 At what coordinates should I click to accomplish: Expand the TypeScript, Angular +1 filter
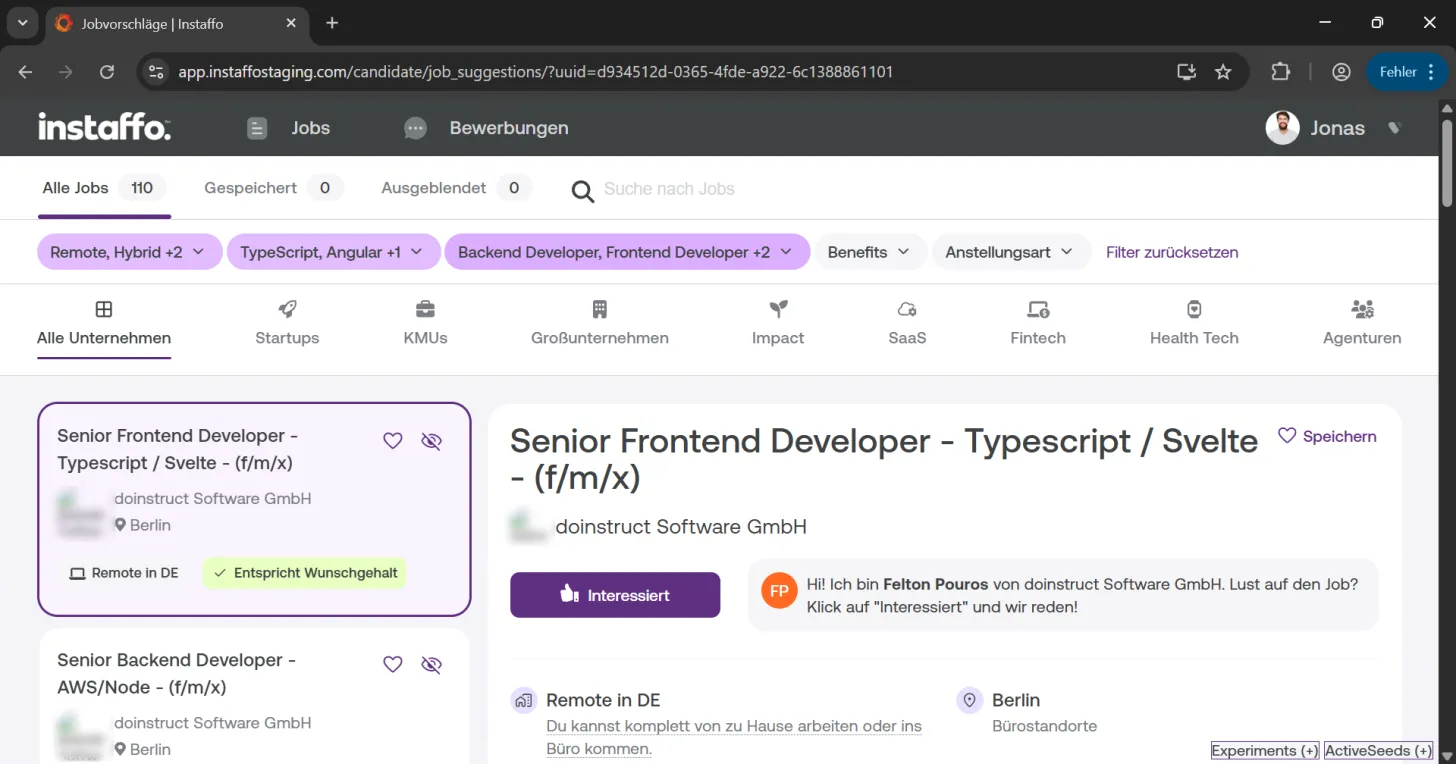click(x=334, y=252)
